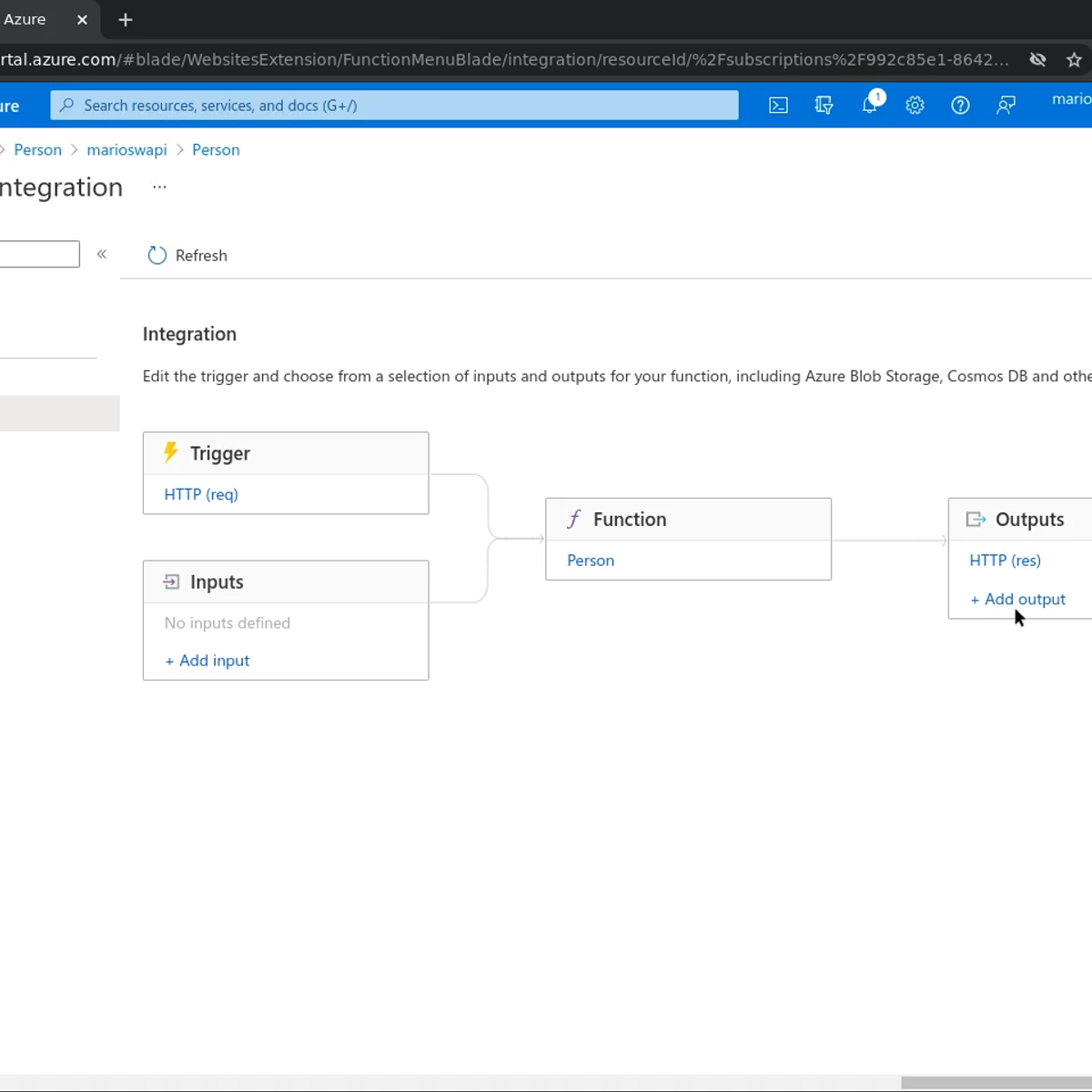Screen dimensions: 1092x1092
Task: Open the Help question mark icon
Action: pyautogui.click(x=960, y=106)
